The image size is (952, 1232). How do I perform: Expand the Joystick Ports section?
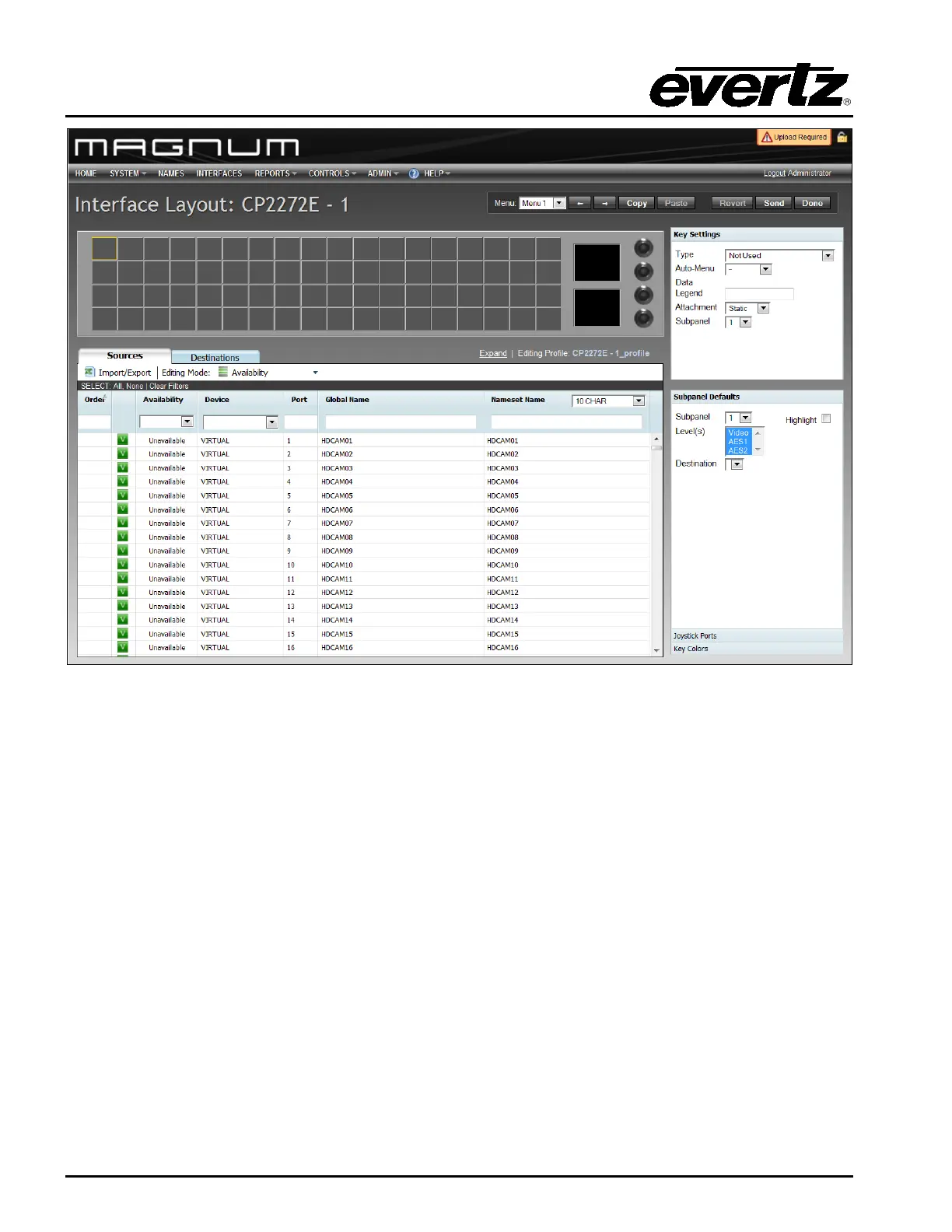(757, 635)
